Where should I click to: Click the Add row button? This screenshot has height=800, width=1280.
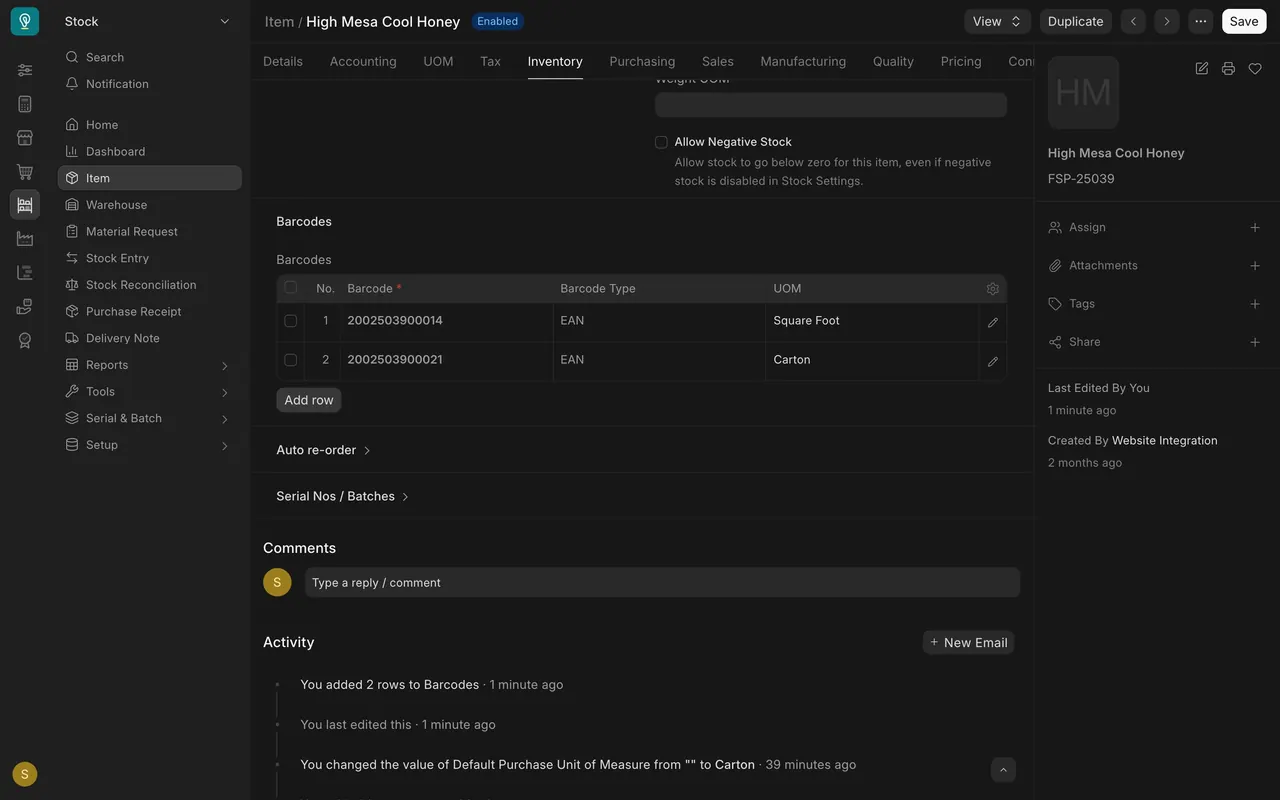pyautogui.click(x=309, y=400)
